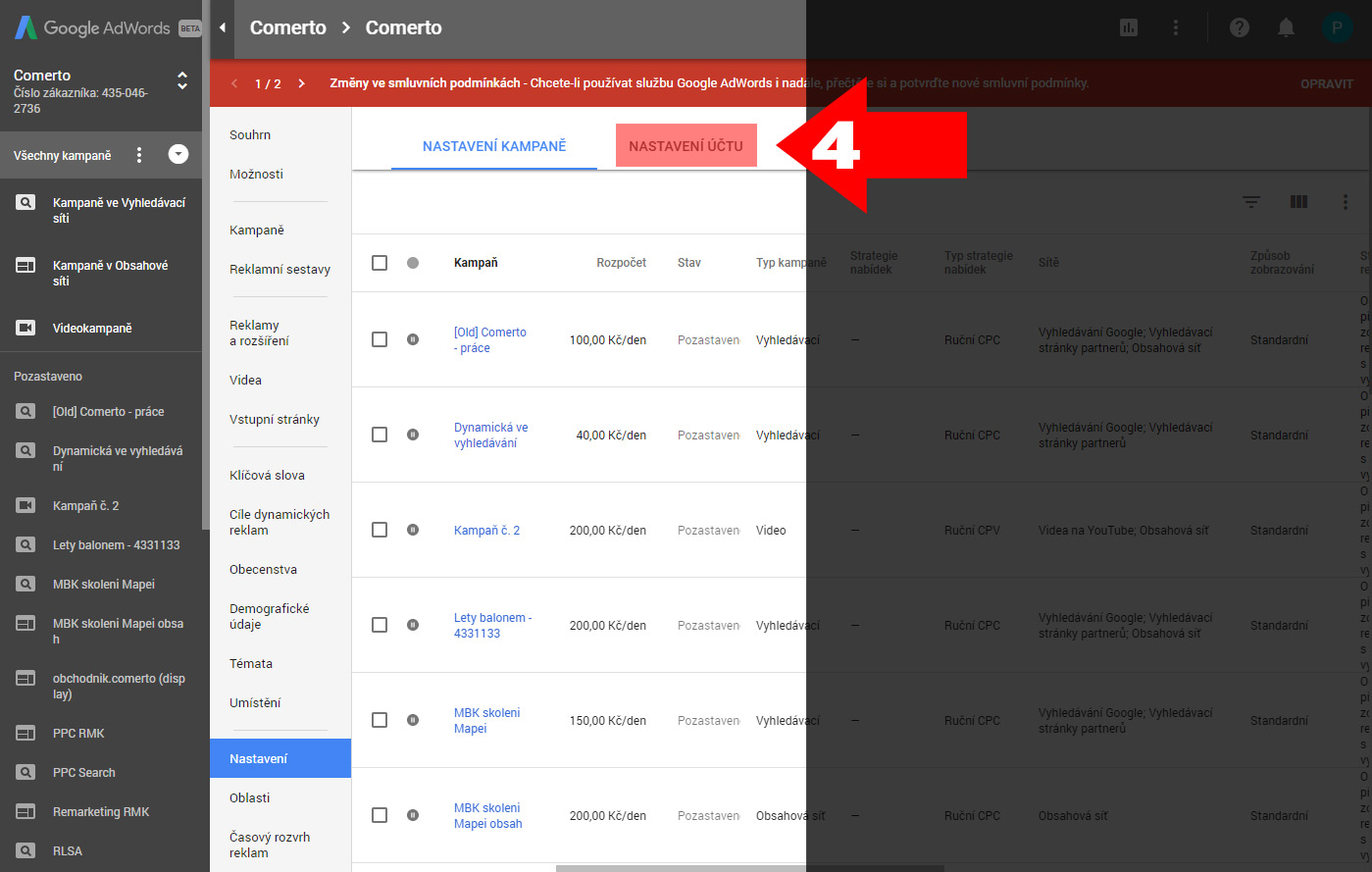
Task: Open the three-dot menu beside Všechny kampaně
Action: 139,155
